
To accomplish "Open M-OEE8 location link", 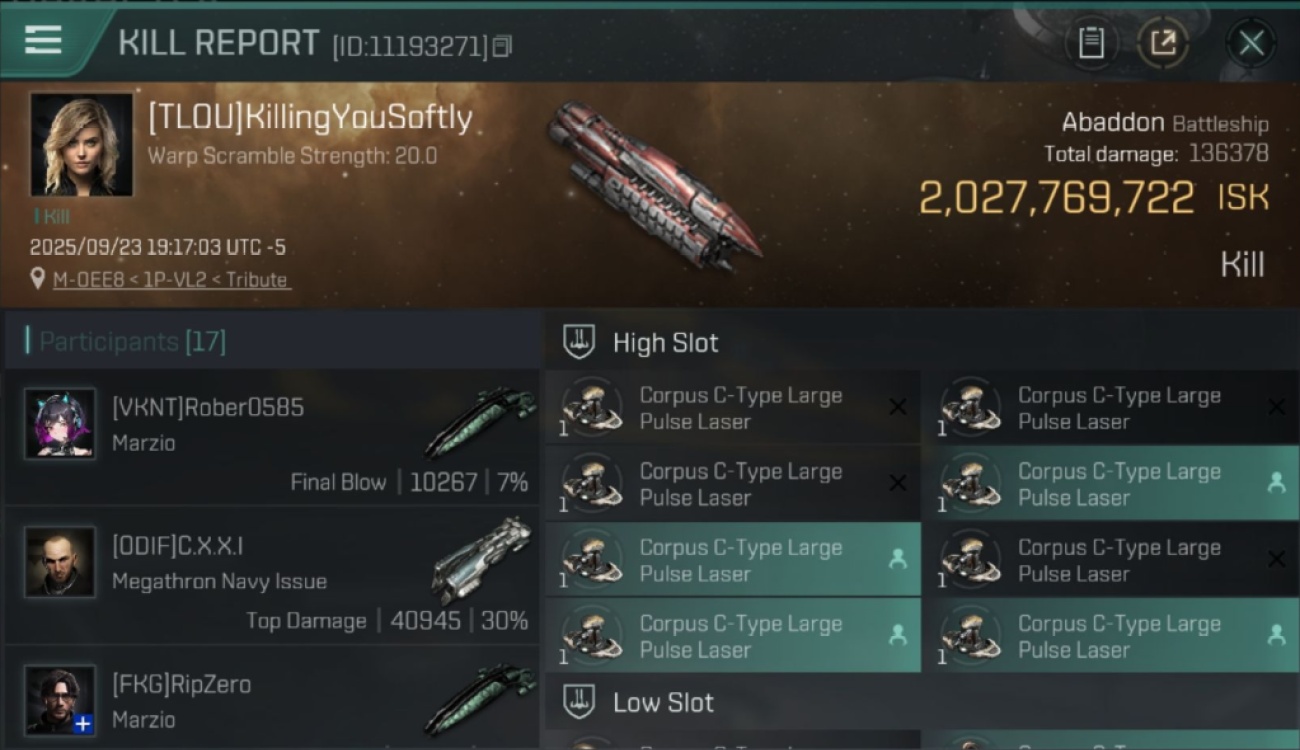I will click(81, 280).
